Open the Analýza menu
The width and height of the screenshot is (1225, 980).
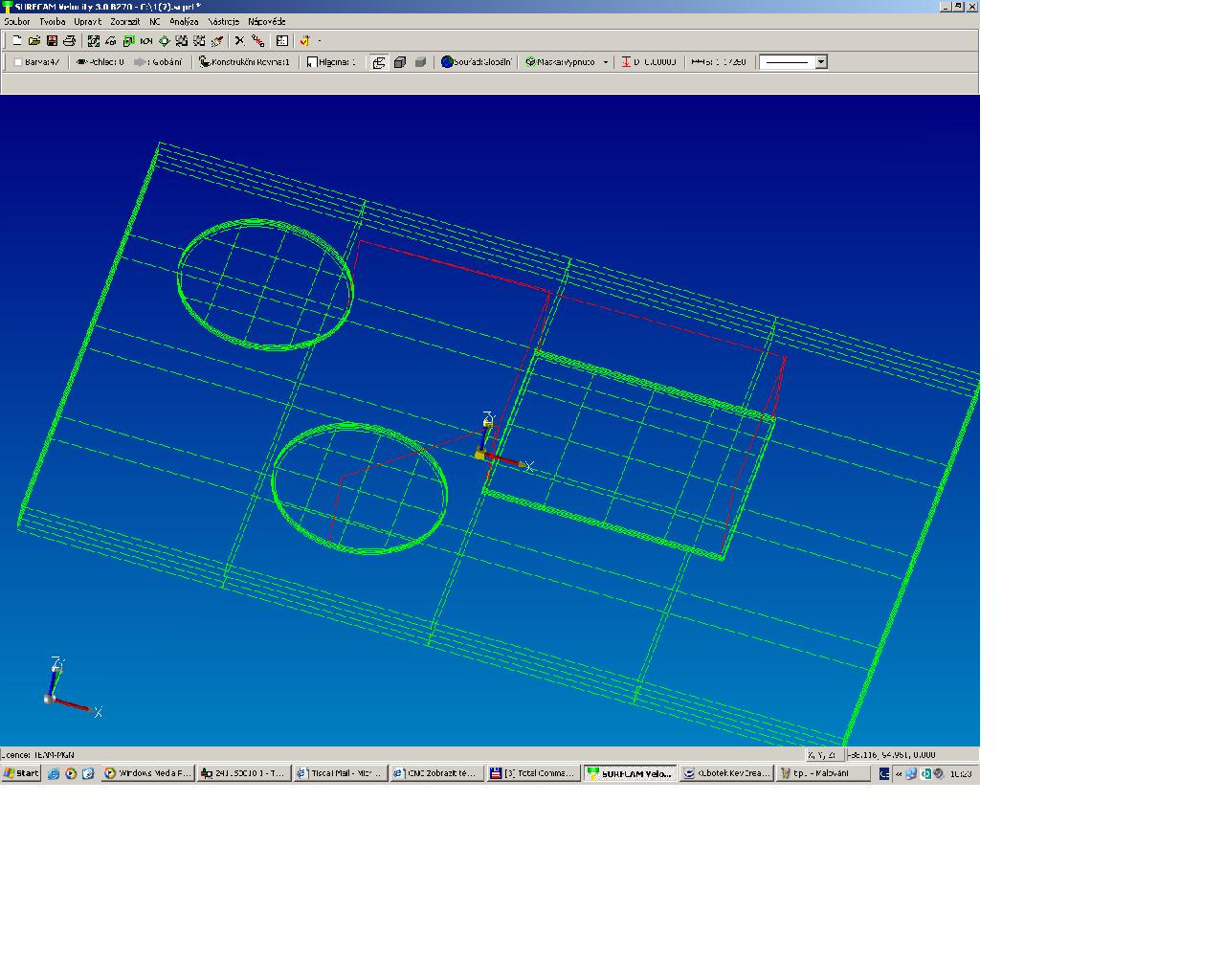pyautogui.click(x=184, y=21)
